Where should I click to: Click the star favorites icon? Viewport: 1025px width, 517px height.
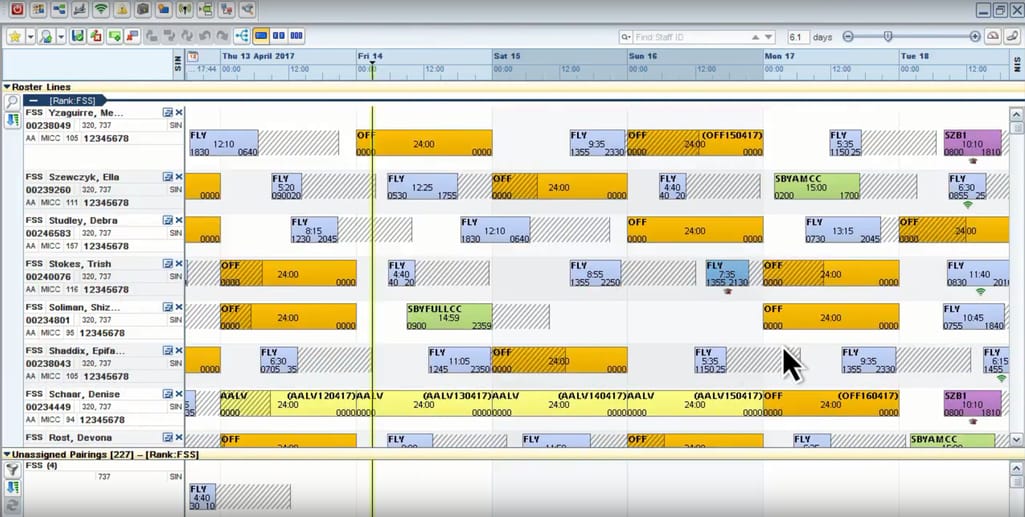pyautogui.click(x=15, y=37)
